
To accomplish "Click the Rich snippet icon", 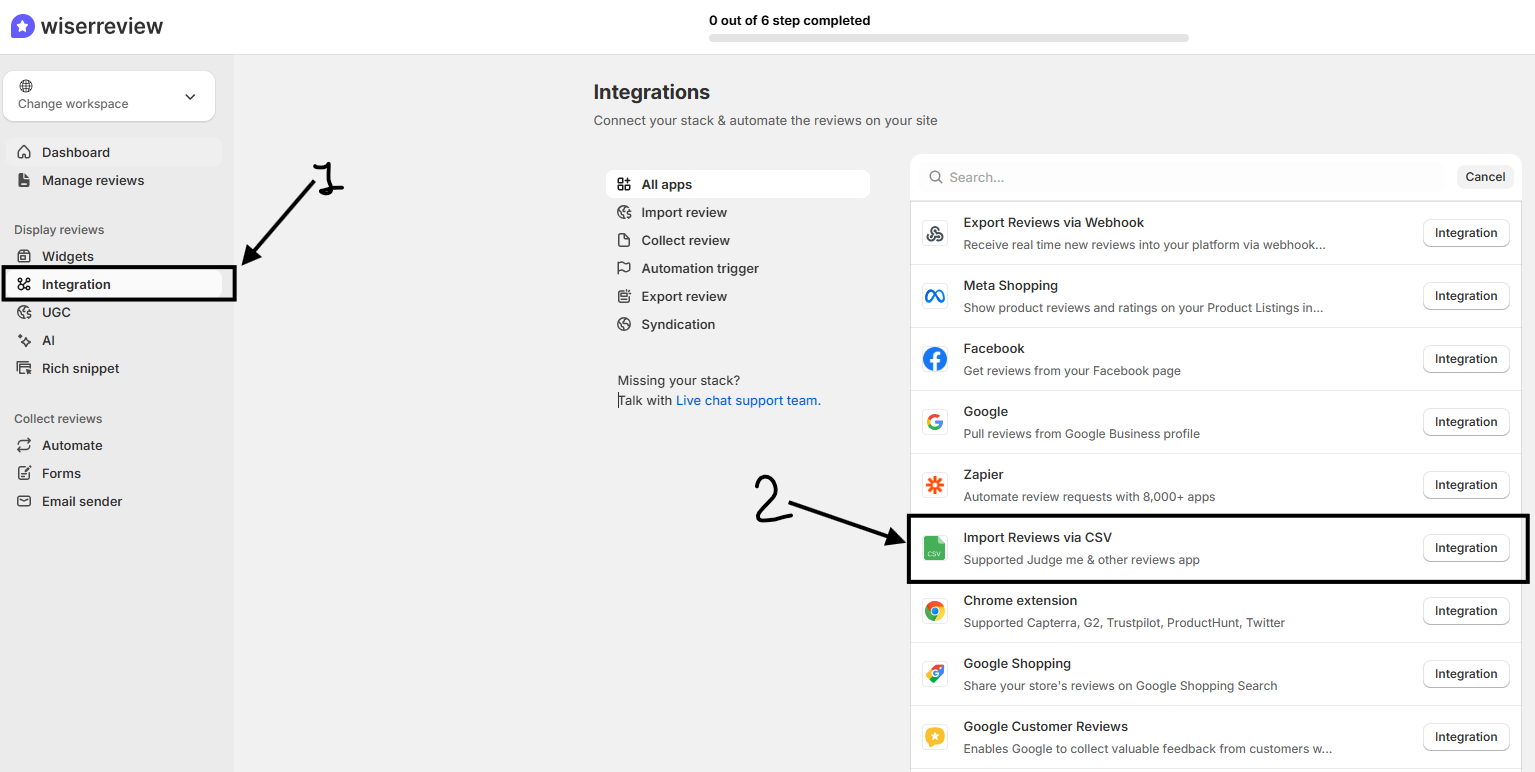I will point(24,368).
